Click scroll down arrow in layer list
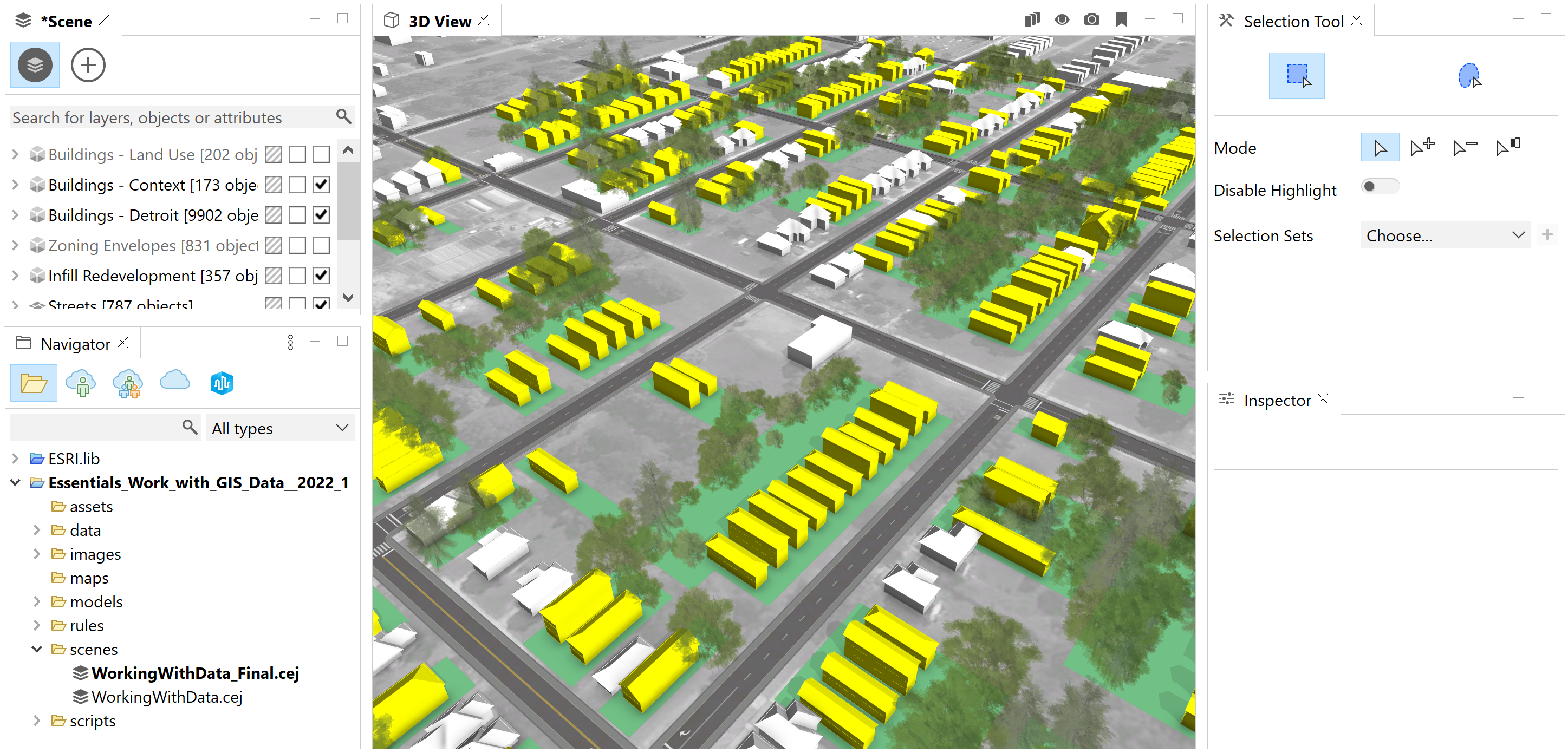The width and height of the screenshot is (1568, 753). [348, 297]
